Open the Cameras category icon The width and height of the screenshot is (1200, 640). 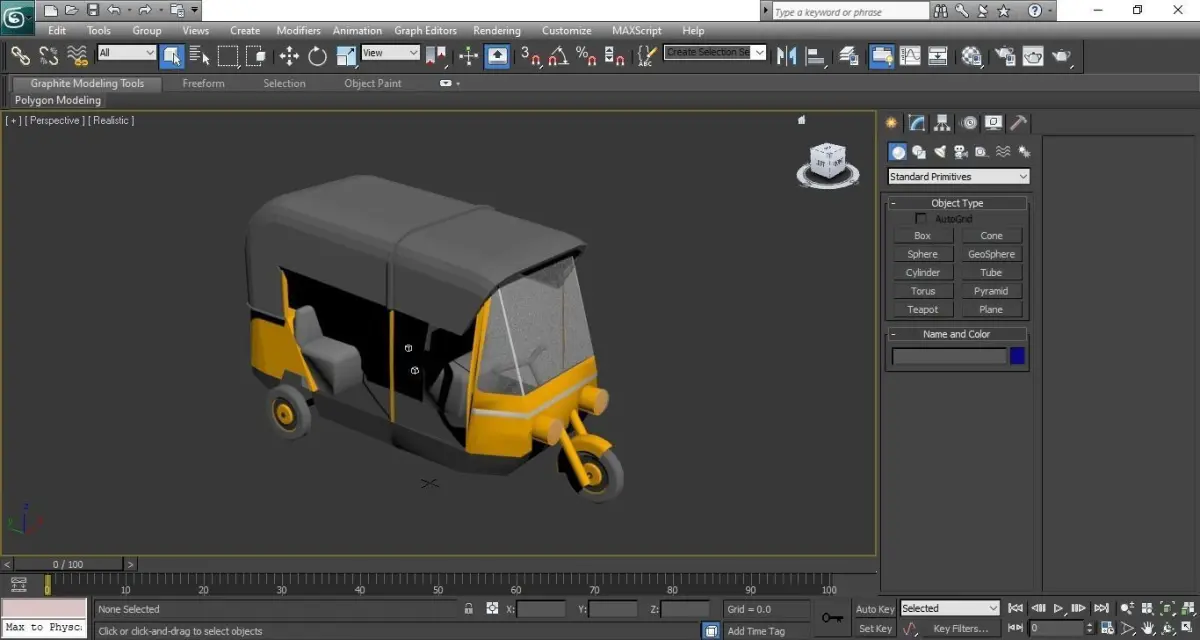960,152
